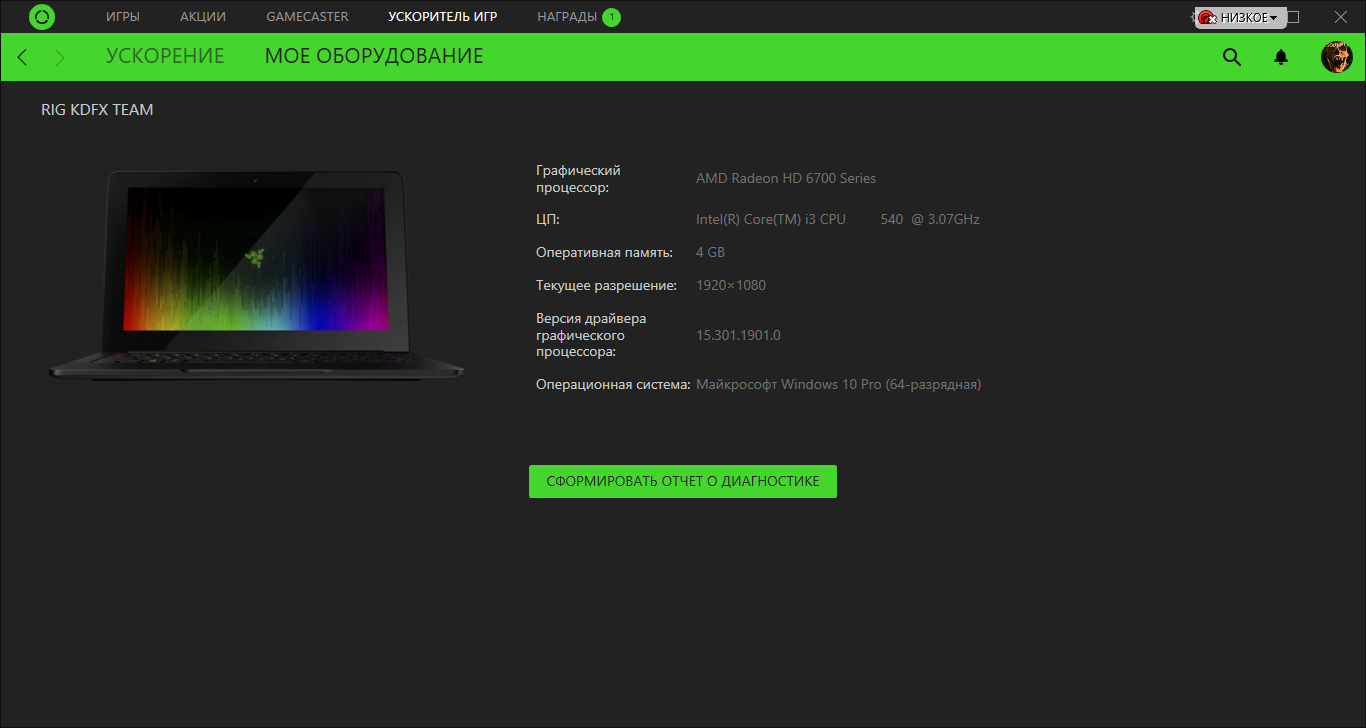Select the МОЕ ОБОРУДОВАНИЕ sub-tab
This screenshot has height=728, width=1366.
(374, 56)
